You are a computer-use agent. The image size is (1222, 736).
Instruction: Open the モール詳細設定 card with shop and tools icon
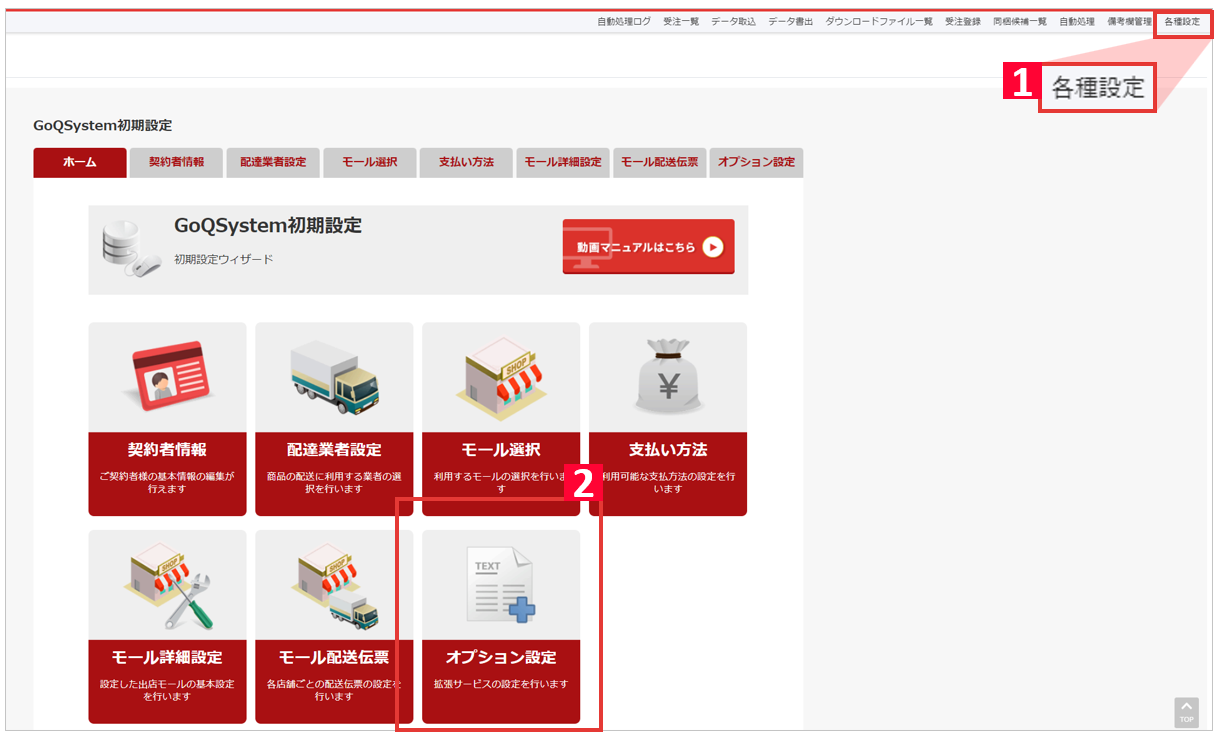tap(167, 627)
